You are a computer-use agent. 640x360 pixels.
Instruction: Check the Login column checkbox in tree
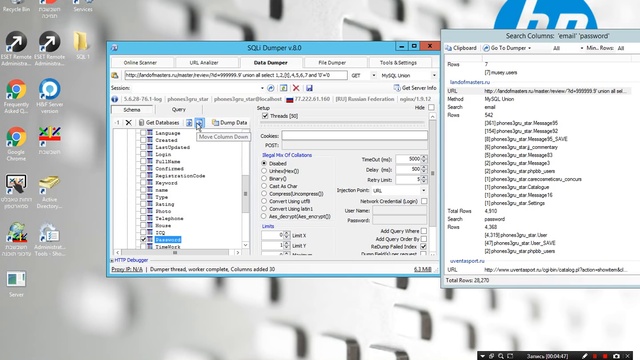pyautogui.click(x=143, y=154)
